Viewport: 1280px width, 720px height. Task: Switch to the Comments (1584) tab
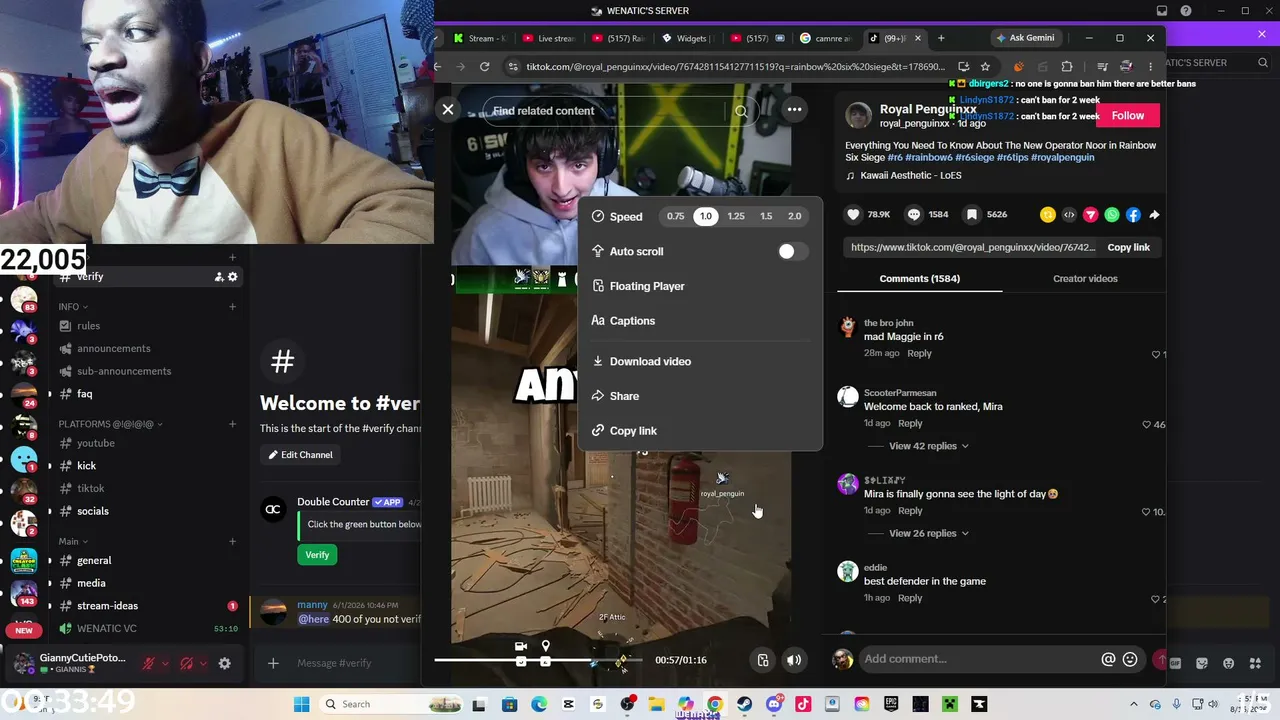pos(920,278)
